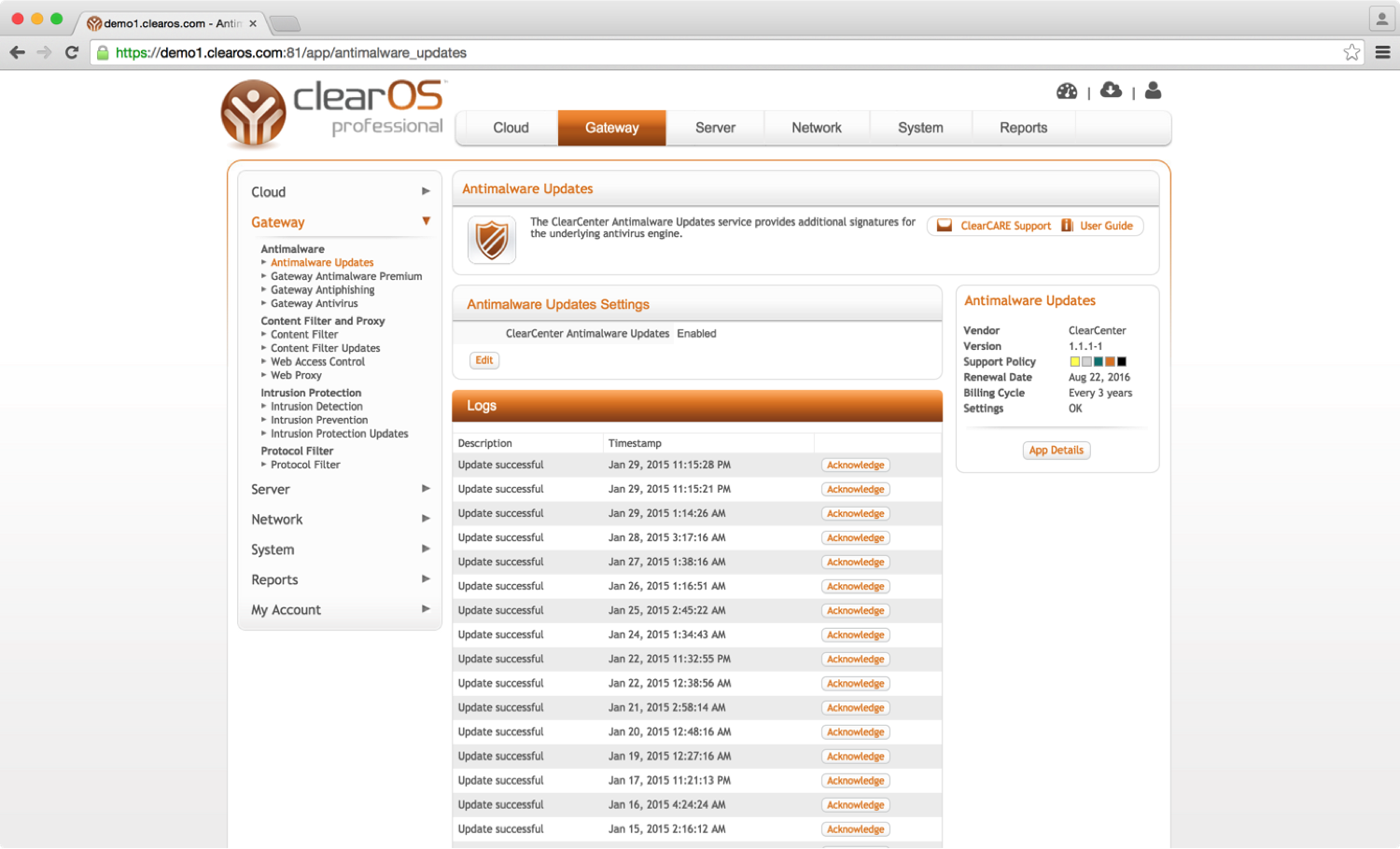
Task: Acknowledge the Jan 15 2:16:12 AM log
Action: click(855, 828)
